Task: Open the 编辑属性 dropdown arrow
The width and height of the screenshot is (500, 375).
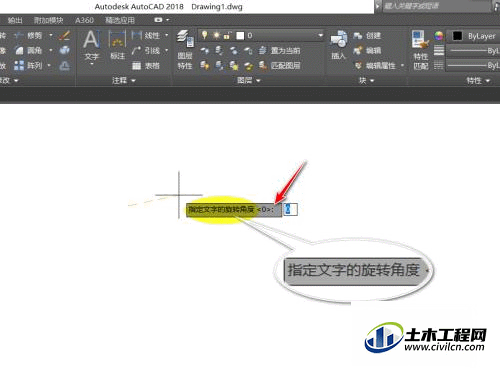Action: click(402, 65)
